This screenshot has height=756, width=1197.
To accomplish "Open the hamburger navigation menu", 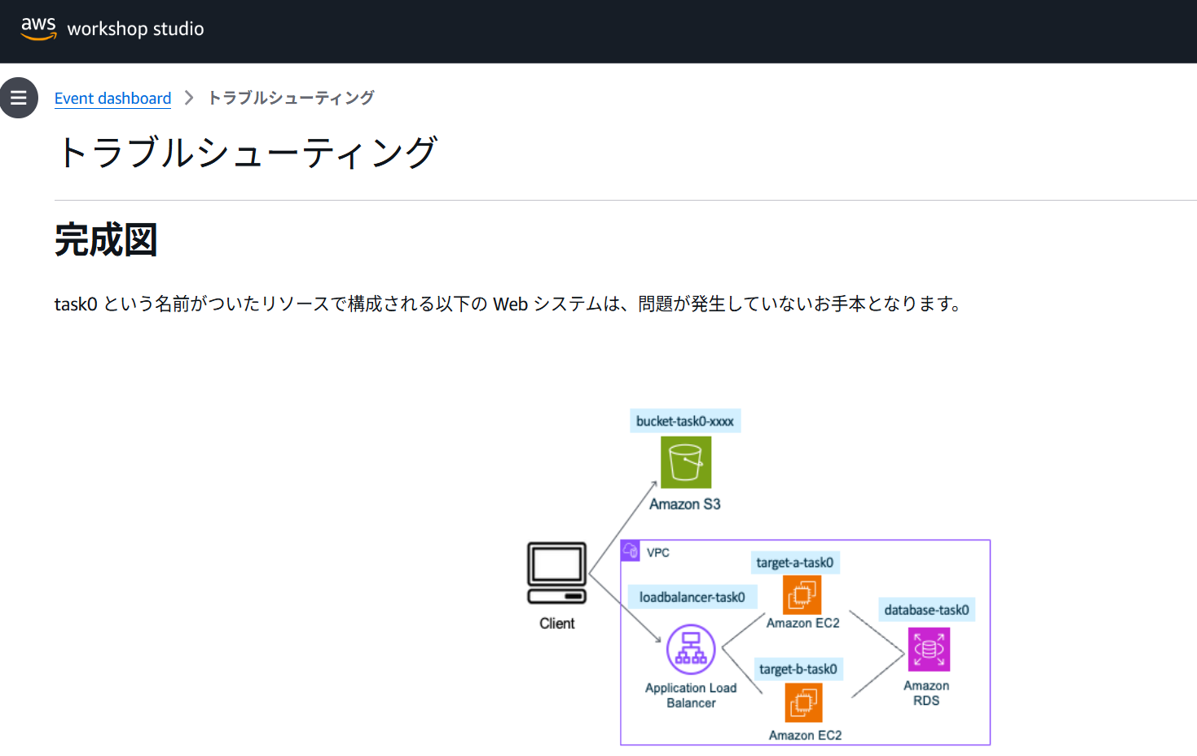I will [19, 97].
